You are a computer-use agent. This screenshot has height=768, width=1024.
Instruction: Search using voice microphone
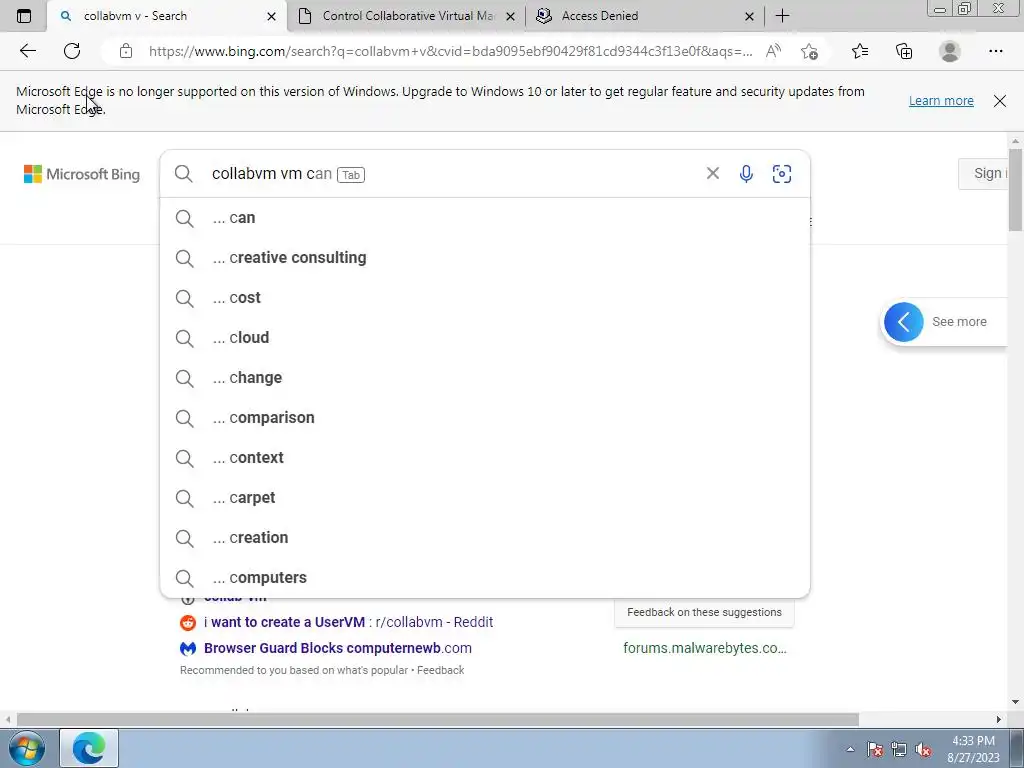point(746,173)
